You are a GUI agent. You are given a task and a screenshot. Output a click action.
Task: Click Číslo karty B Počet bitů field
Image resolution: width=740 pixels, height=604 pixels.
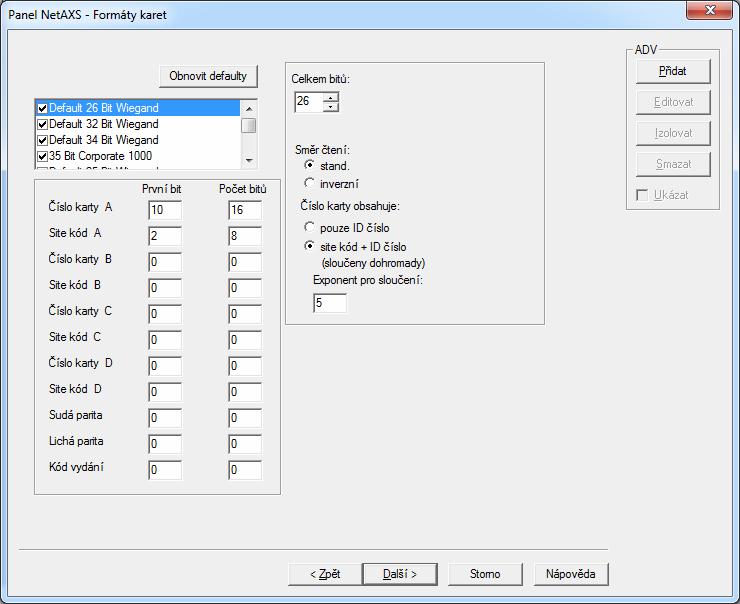pos(245,262)
